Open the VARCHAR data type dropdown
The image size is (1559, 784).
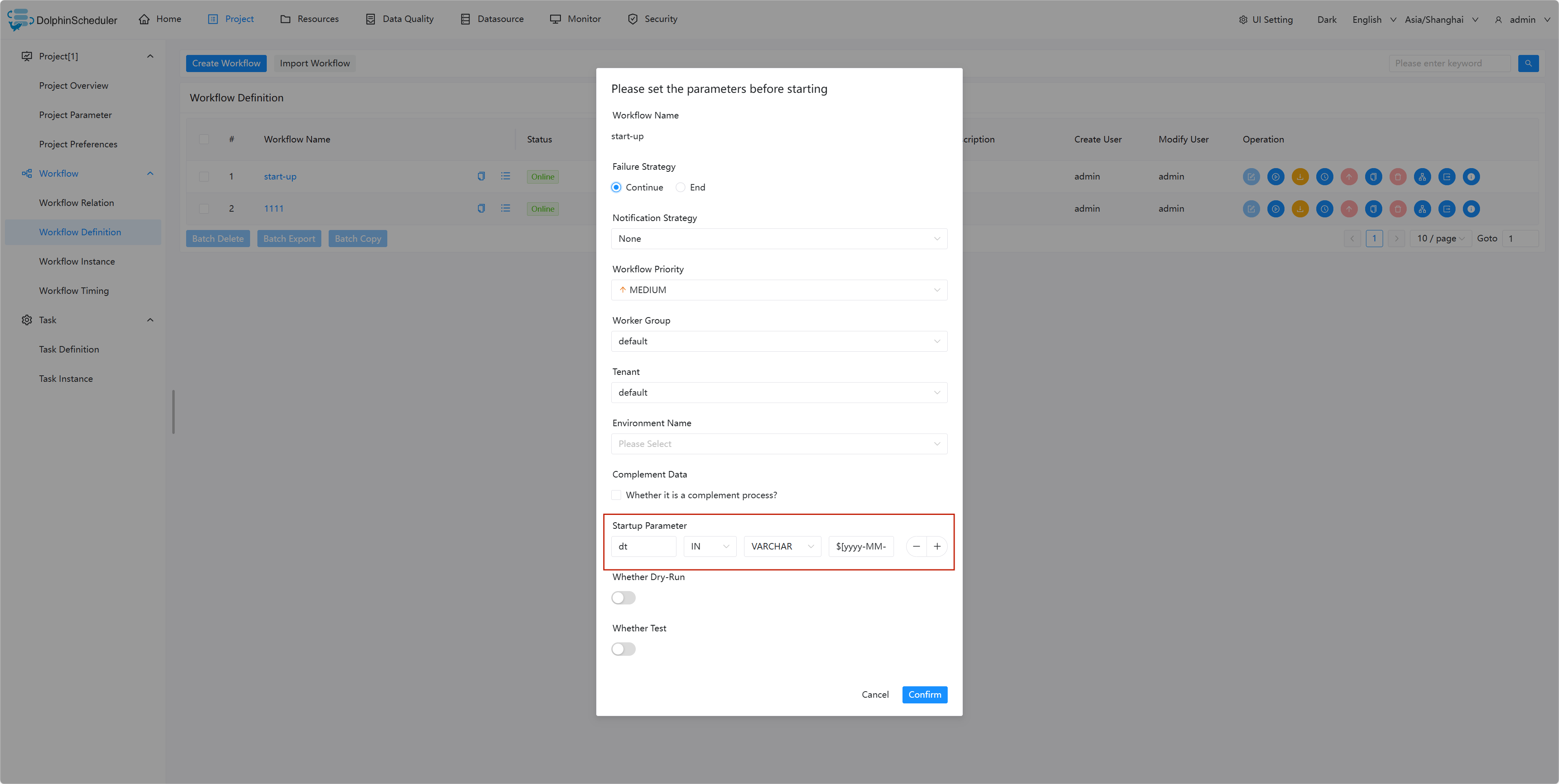[782, 546]
